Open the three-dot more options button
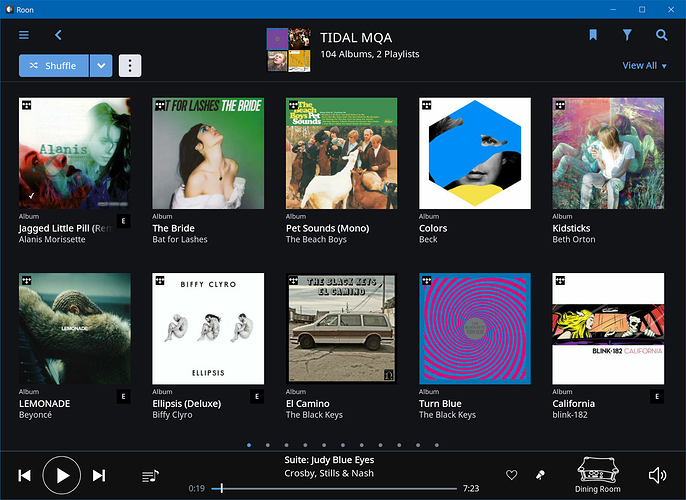The width and height of the screenshot is (686, 500). 130,66
